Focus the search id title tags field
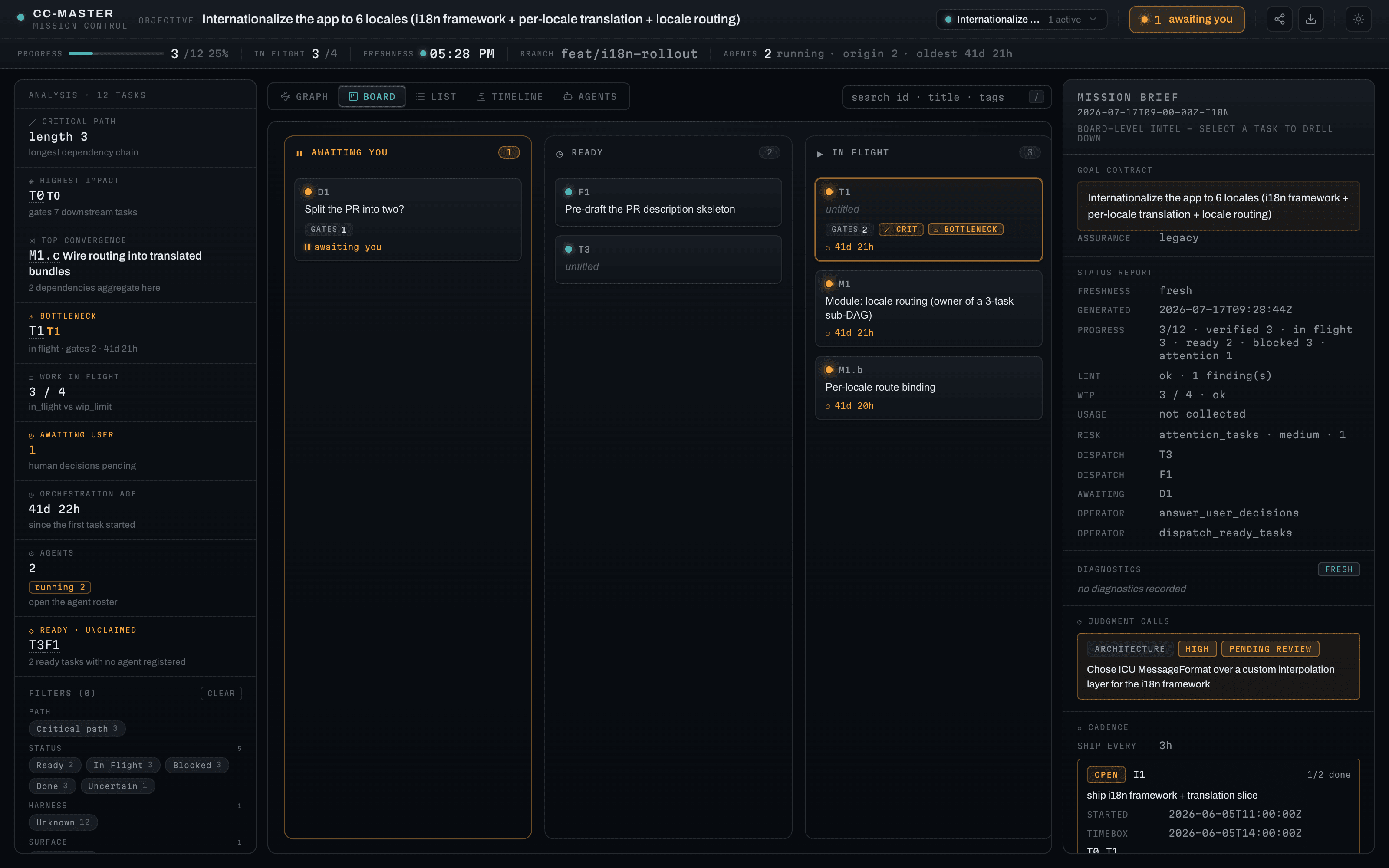1389x868 pixels. pos(946,97)
